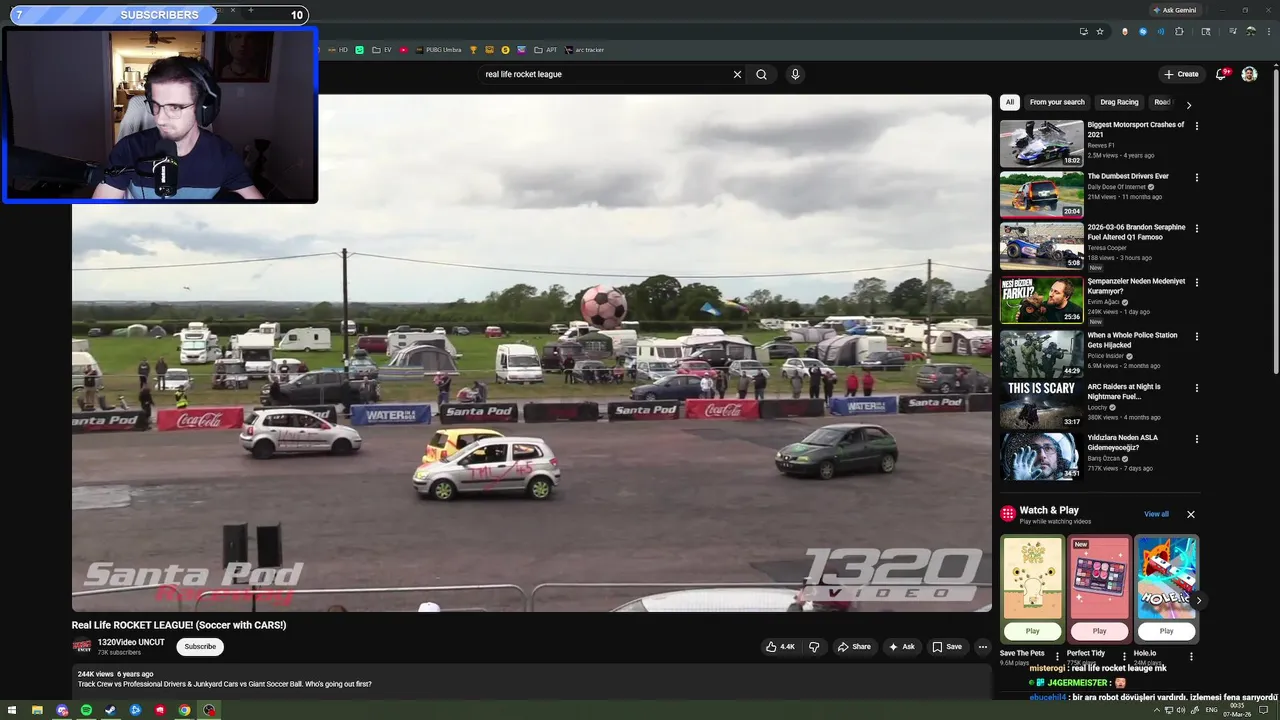This screenshot has height=720, width=1280.
Task: Open Biggest Motorsport Crashes of 2021 thumbnail
Action: [1042, 144]
